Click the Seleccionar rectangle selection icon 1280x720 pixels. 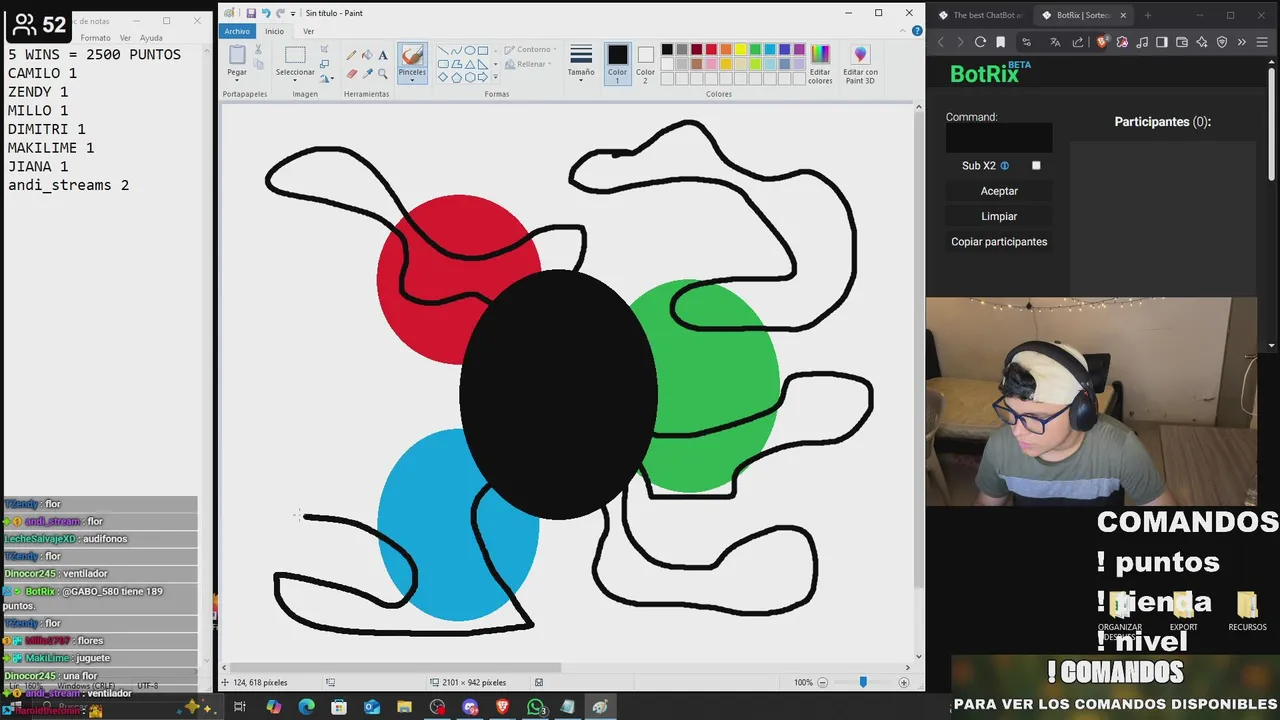point(295,55)
